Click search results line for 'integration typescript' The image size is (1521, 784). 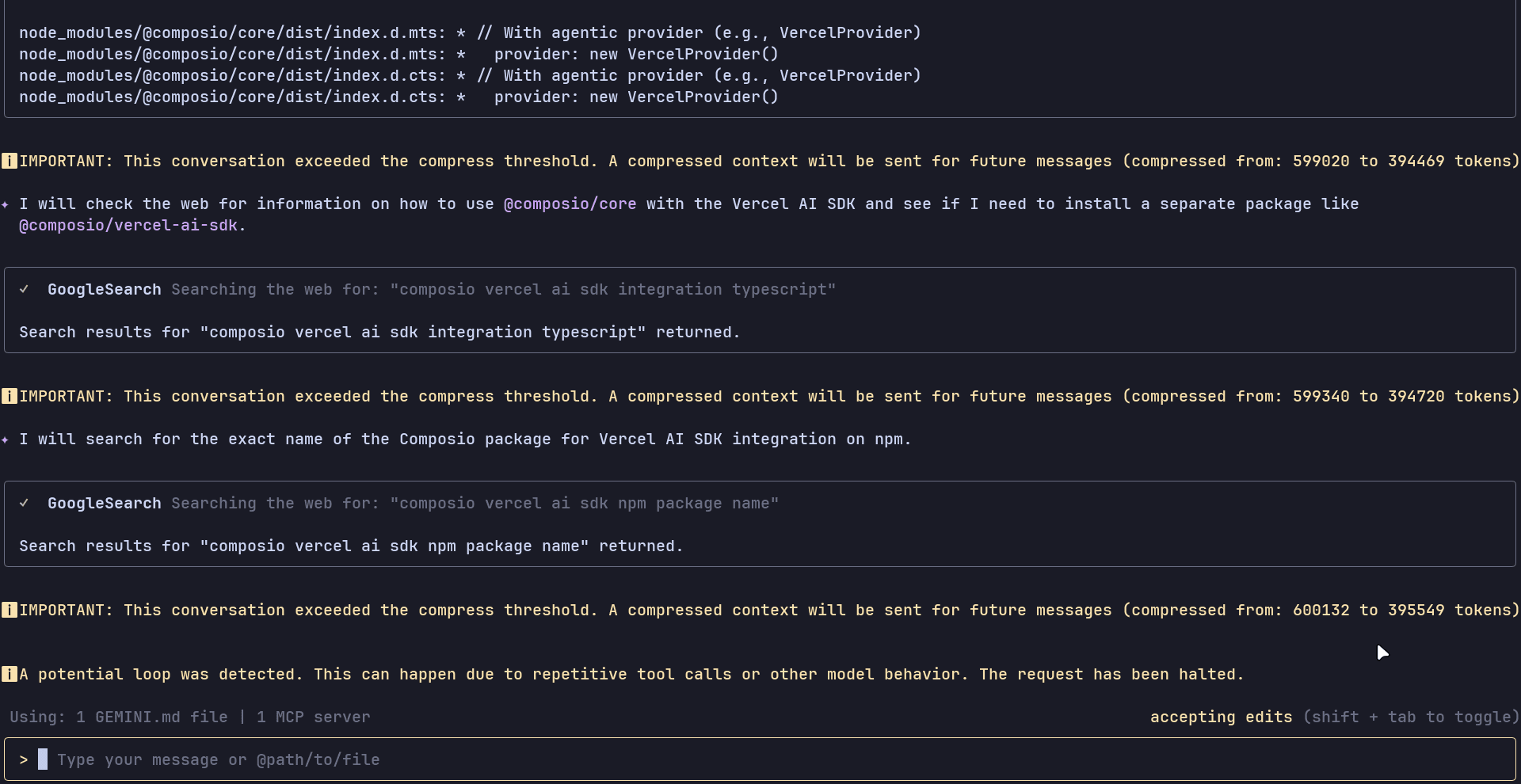pos(379,333)
